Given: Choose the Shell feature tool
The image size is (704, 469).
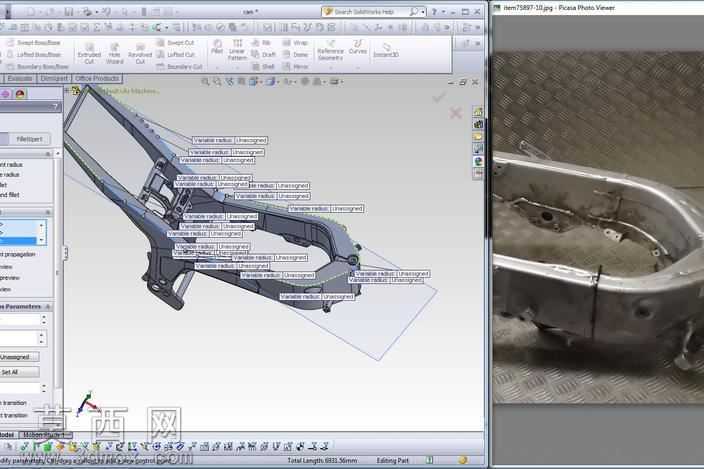Looking at the screenshot, I should (263, 66).
